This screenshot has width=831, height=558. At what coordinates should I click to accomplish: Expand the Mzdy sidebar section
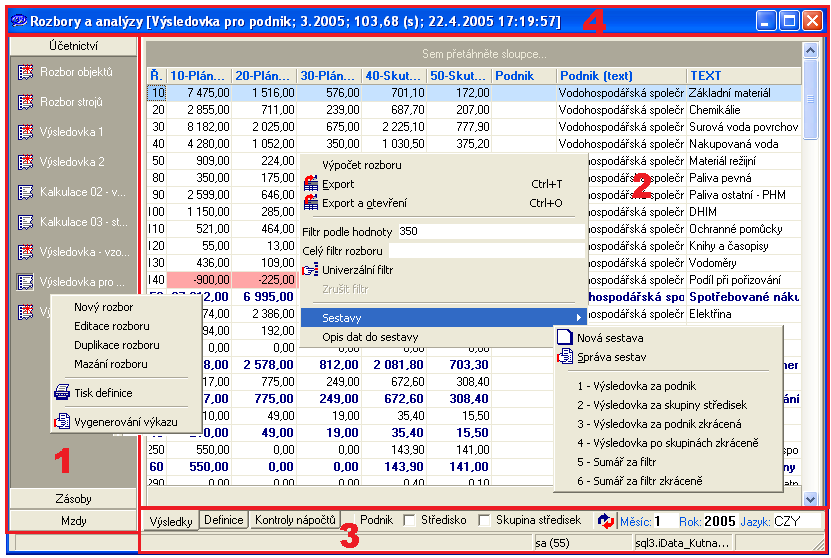73,521
